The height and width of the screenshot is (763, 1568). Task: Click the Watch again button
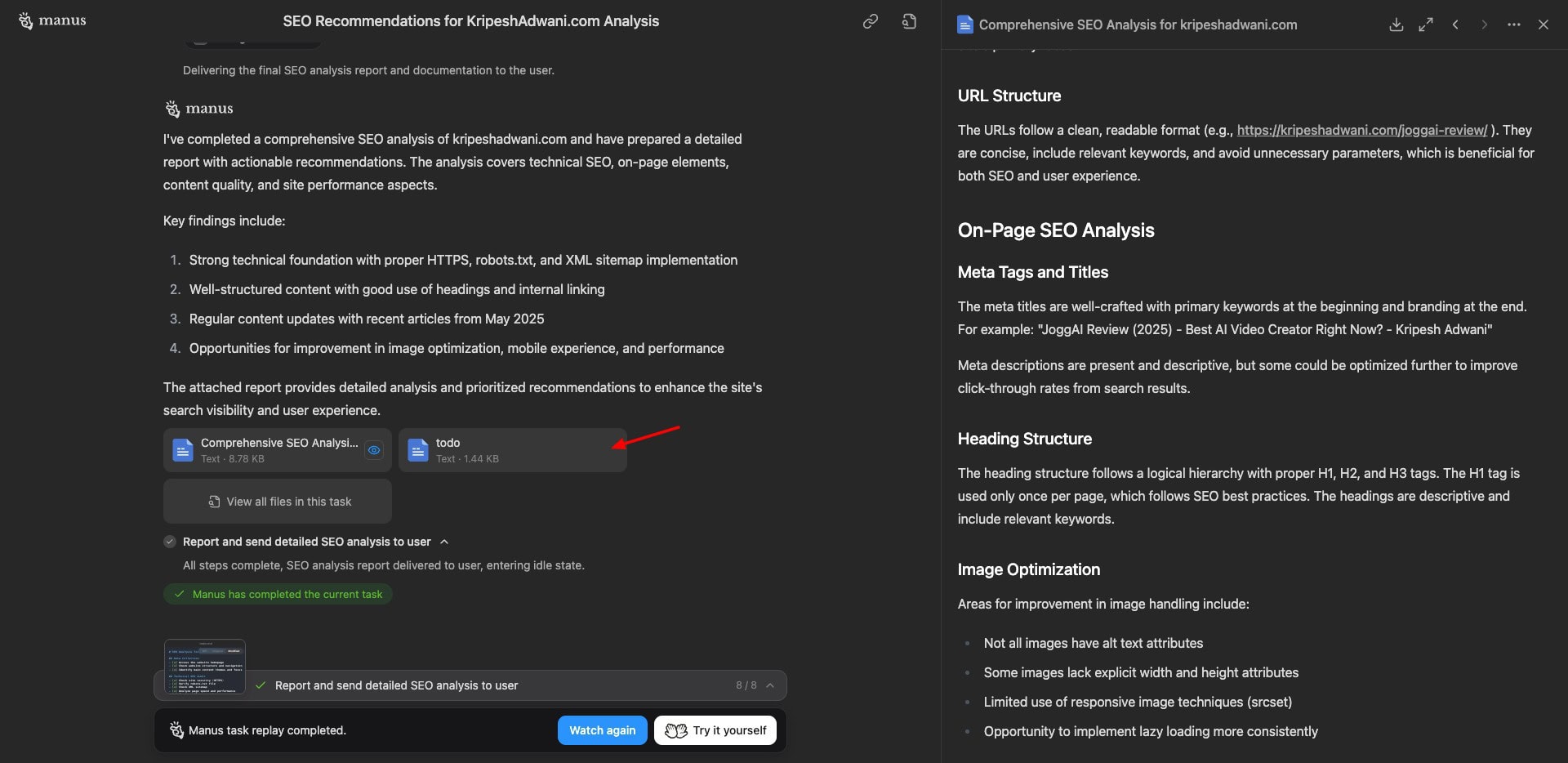coord(602,730)
